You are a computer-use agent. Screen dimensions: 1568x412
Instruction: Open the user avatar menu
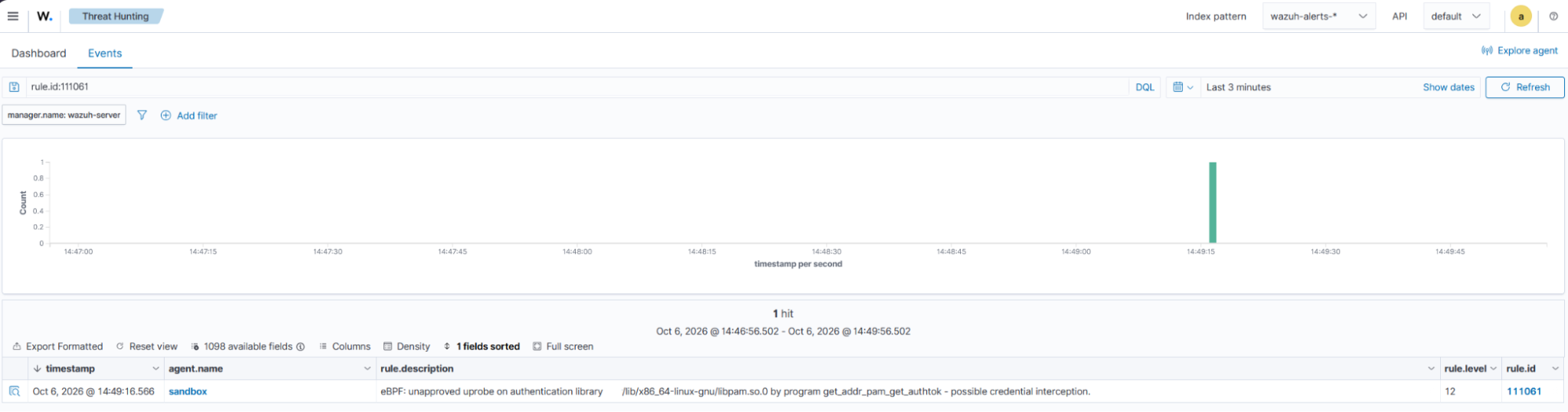[1521, 16]
